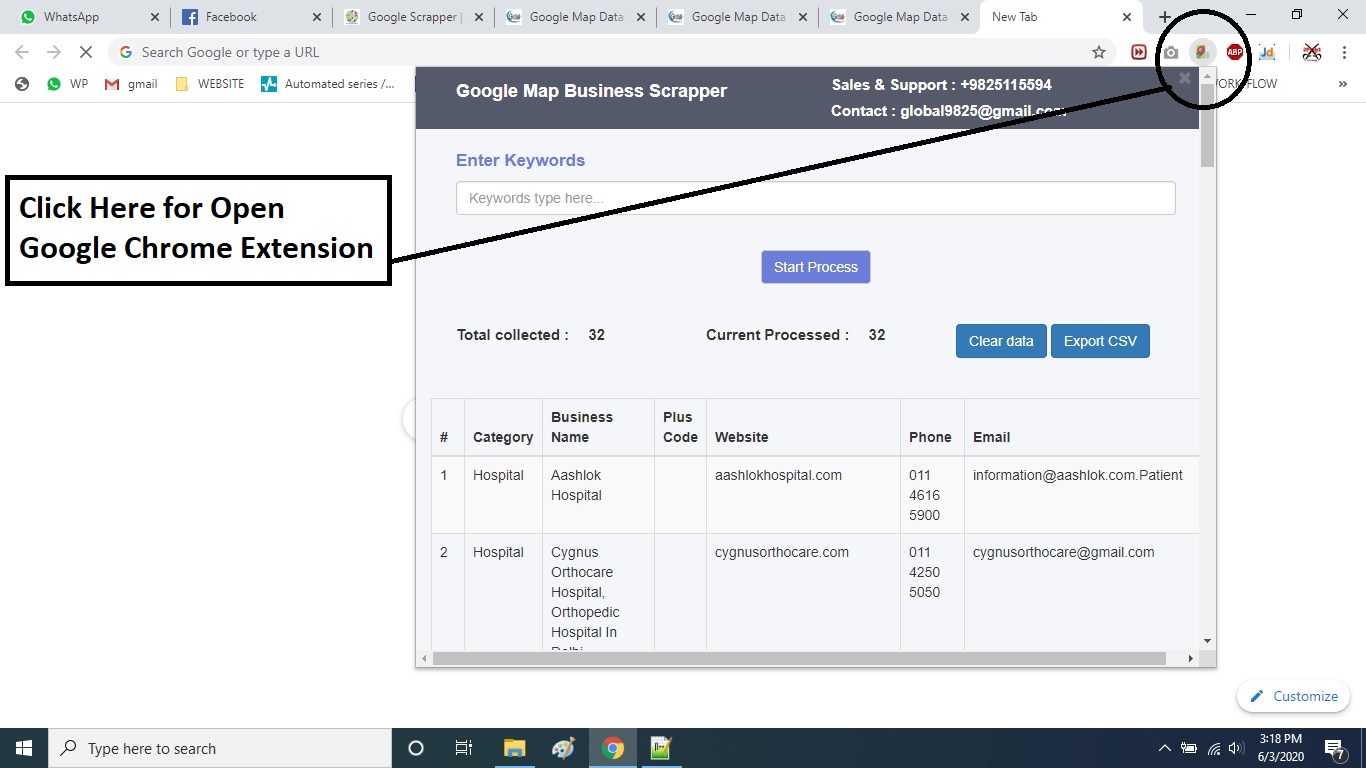Click the red fast-forward extension icon
1366x768 pixels.
(x=1139, y=52)
